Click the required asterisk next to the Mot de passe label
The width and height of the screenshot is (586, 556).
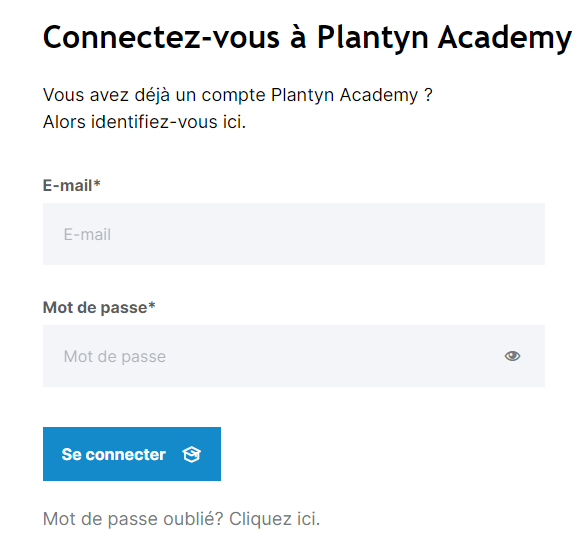point(151,305)
